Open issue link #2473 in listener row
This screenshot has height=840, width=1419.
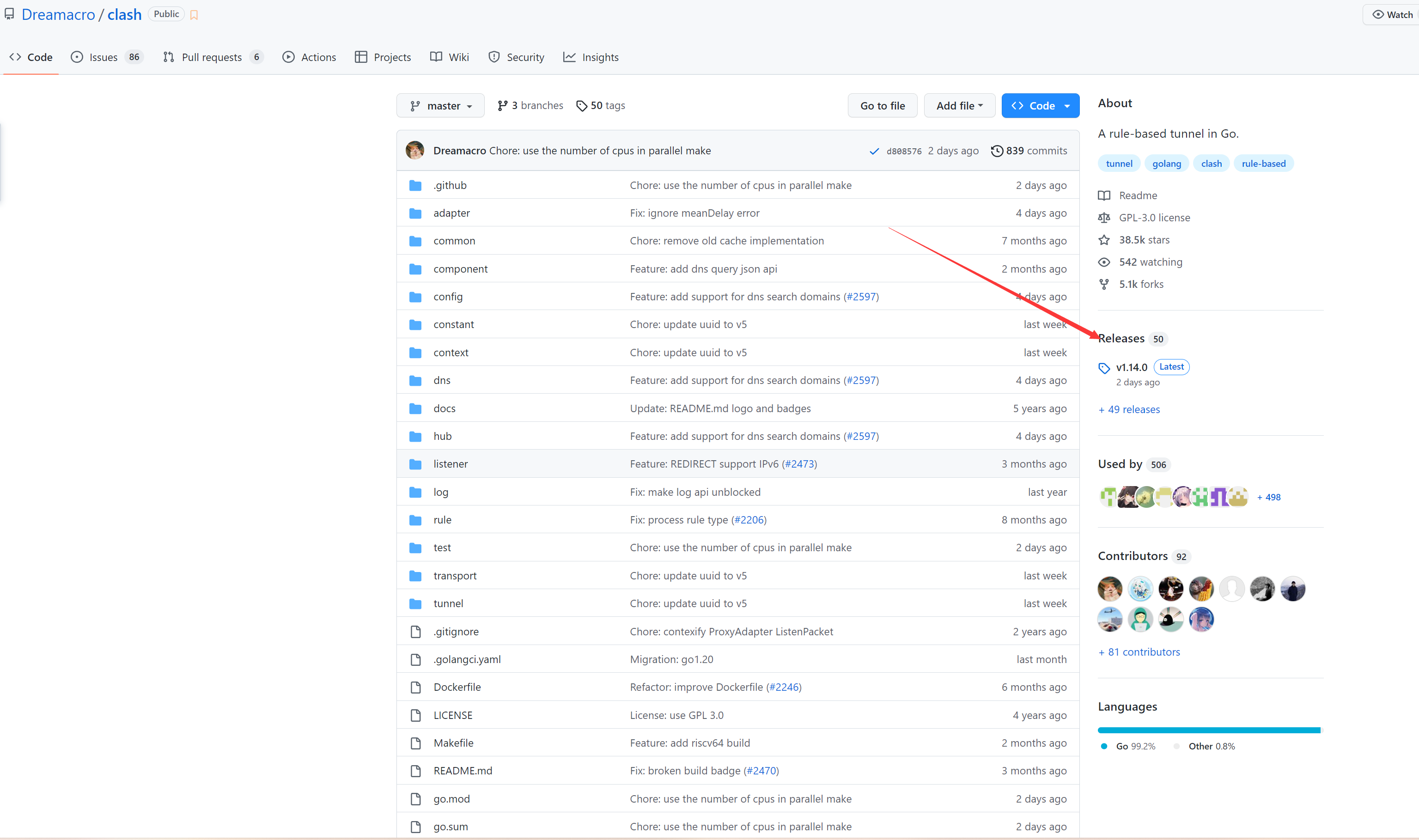point(799,464)
